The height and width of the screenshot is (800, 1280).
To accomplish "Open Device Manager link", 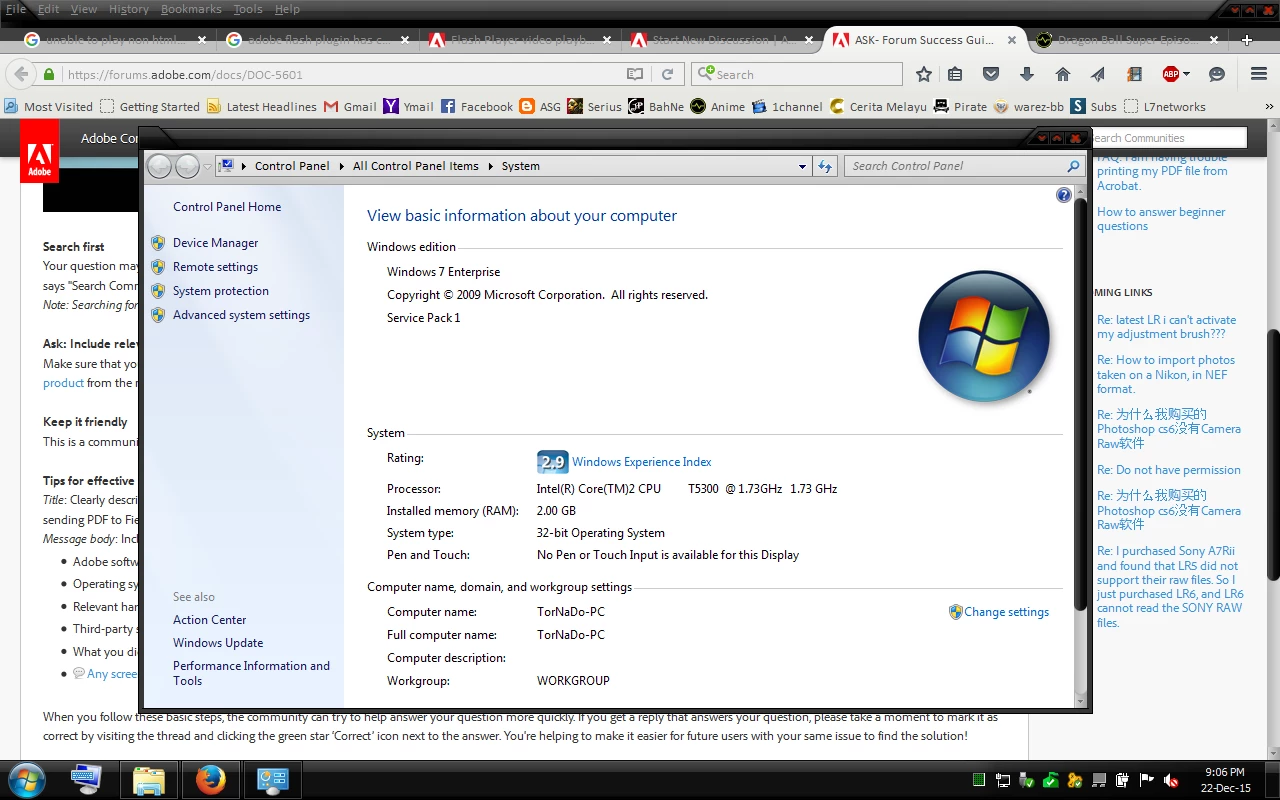I will tap(215, 243).
